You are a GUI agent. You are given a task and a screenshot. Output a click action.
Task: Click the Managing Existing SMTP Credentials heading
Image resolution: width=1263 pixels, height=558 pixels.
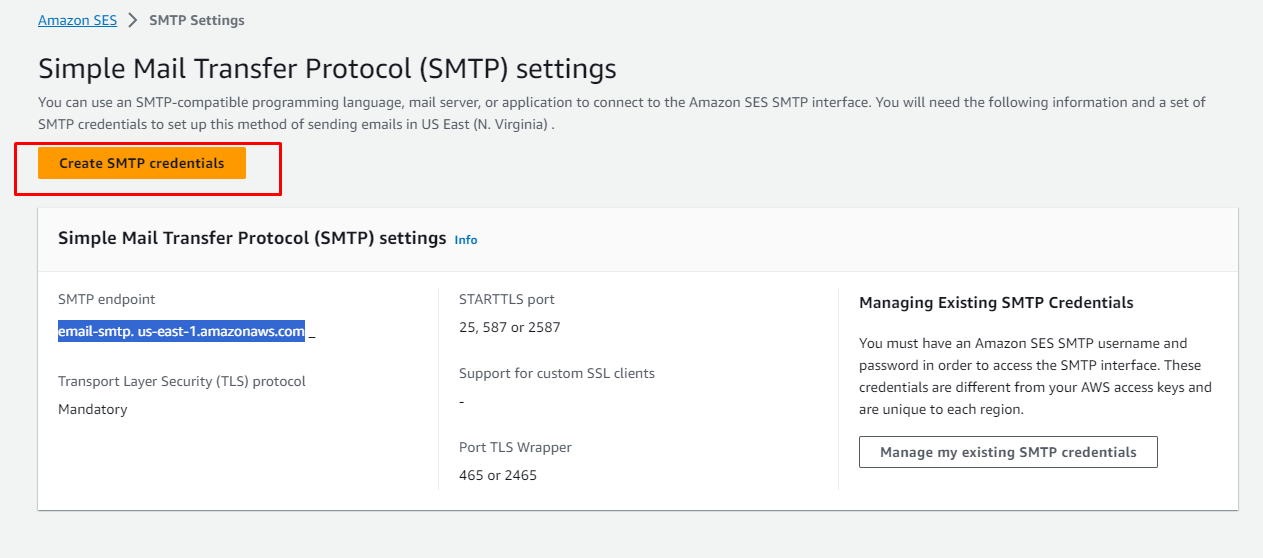coord(995,302)
